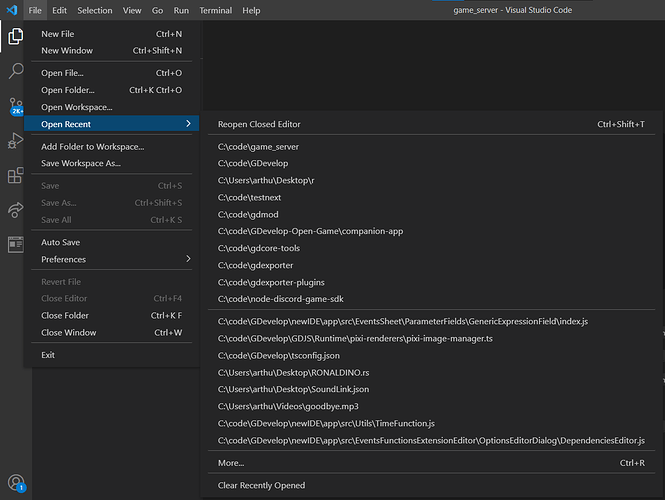Choose New Window menu entry
This screenshot has width=665, height=500.
click(x=112, y=50)
